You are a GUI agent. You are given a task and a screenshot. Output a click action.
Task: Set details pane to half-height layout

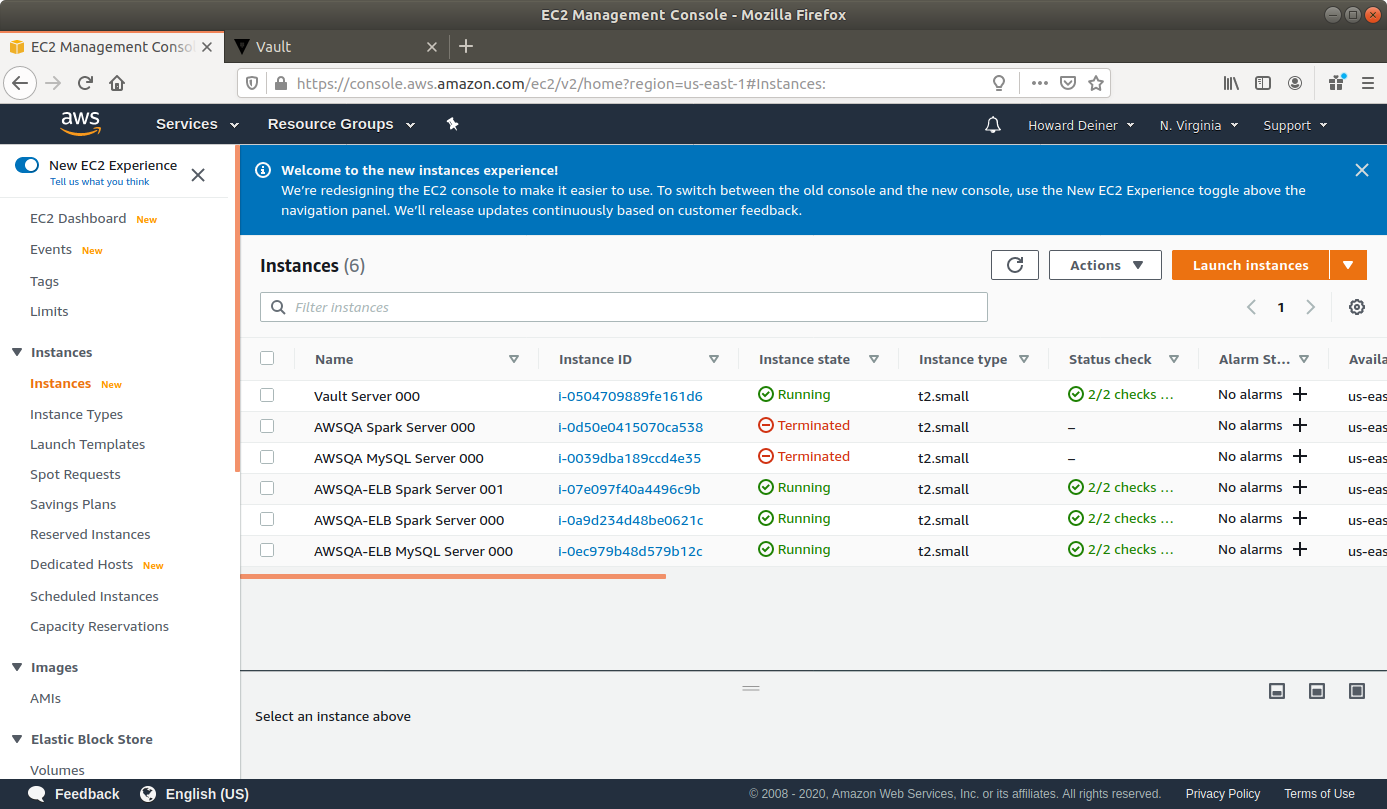(x=1317, y=691)
